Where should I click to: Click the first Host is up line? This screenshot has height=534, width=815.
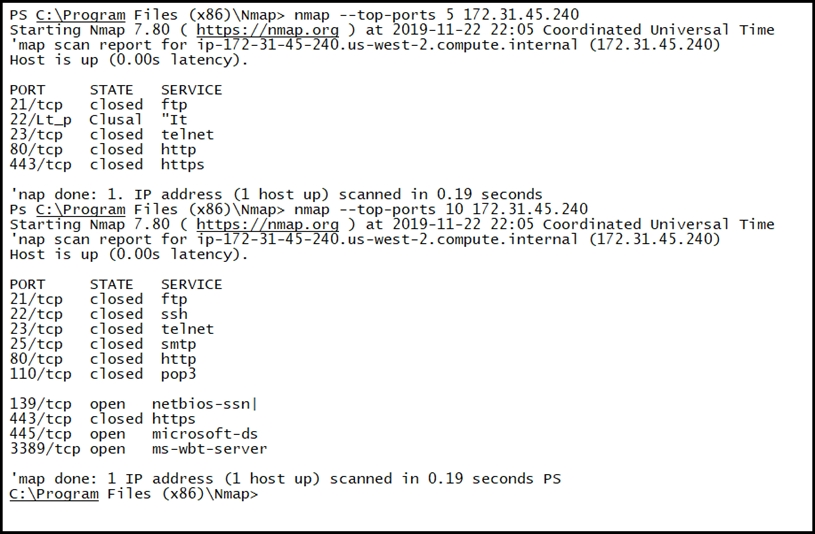coord(129,60)
